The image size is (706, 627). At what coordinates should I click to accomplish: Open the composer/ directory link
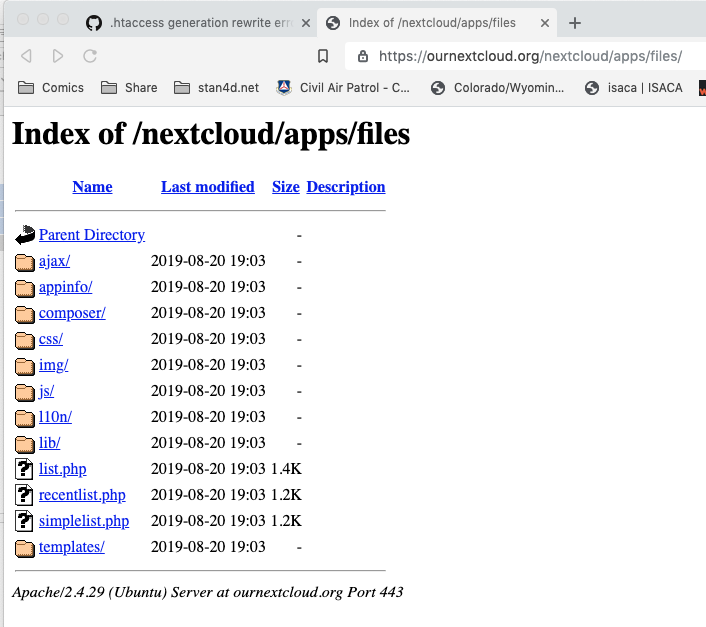pos(72,313)
